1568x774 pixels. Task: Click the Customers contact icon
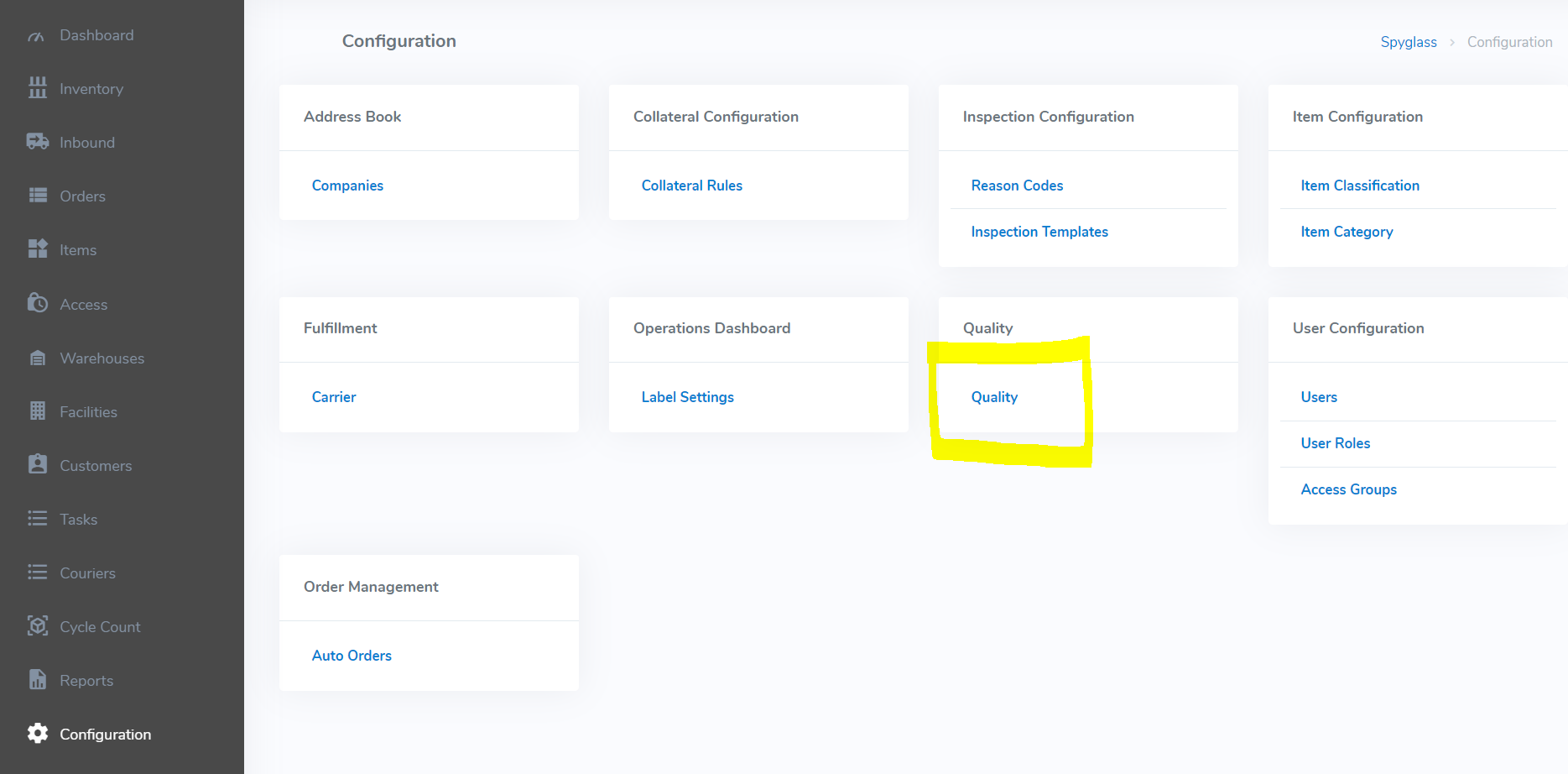click(37, 465)
